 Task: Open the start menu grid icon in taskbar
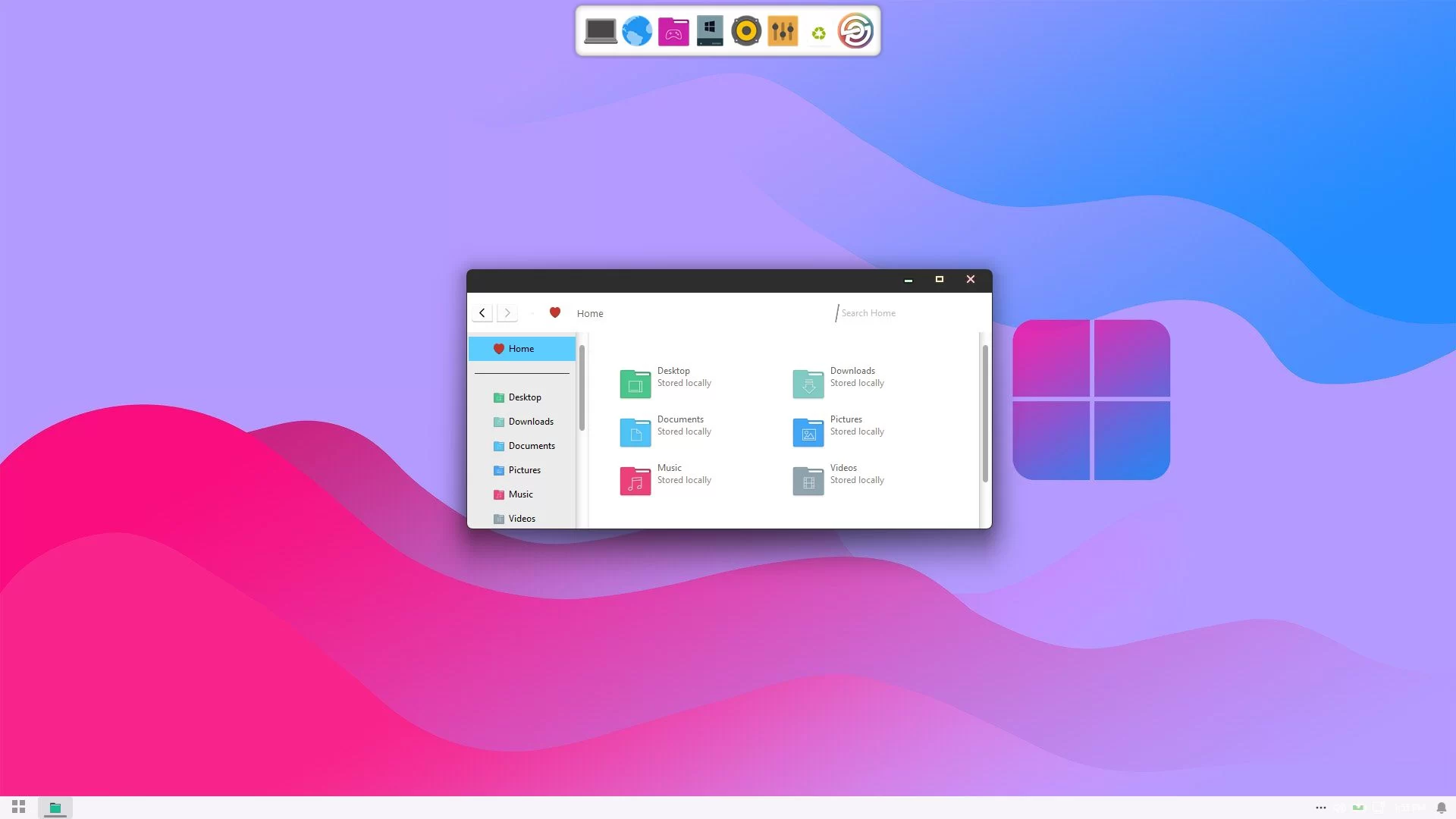19,807
